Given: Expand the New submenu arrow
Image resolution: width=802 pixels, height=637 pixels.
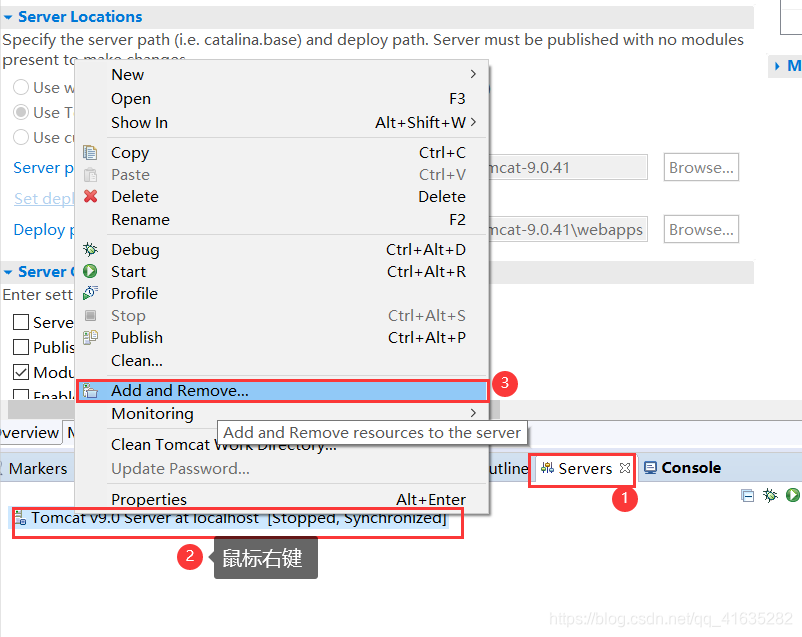Looking at the screenshot, I should [473, 74].
